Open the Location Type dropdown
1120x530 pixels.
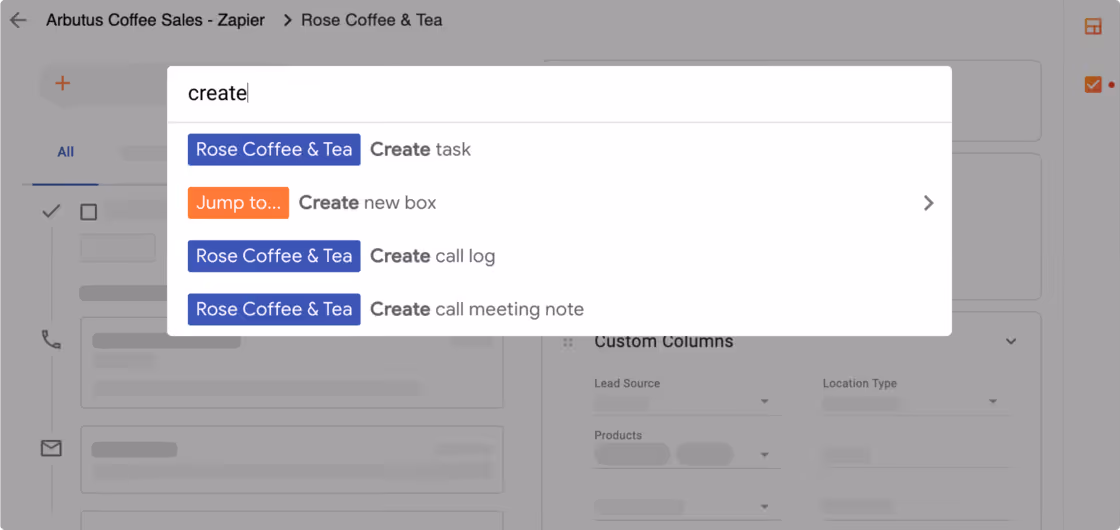tap(915, 402)
